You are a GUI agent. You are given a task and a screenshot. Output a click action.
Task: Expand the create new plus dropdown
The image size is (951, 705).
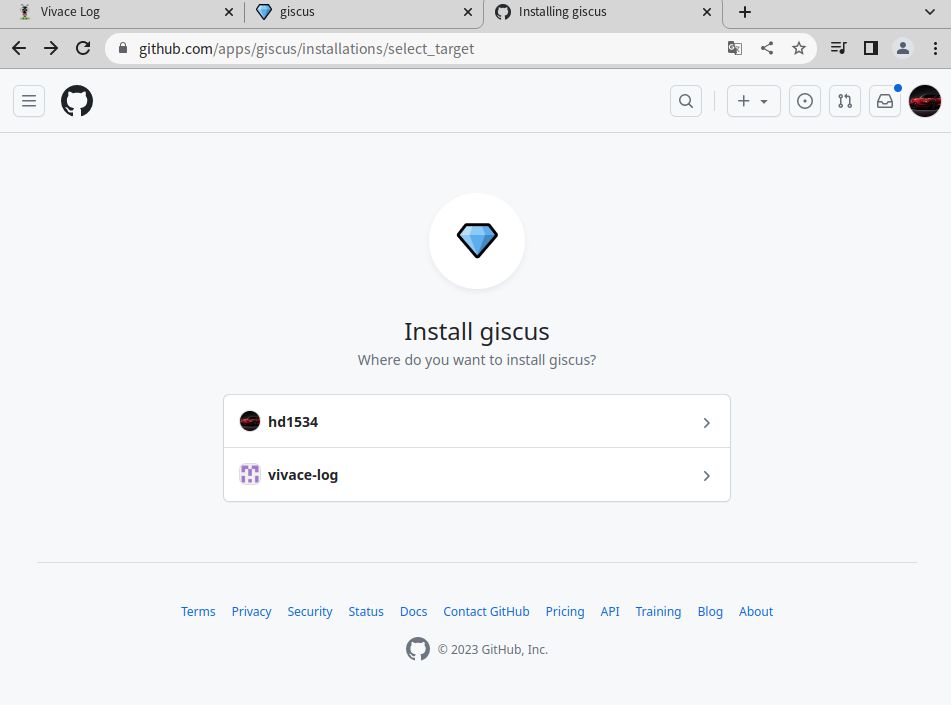pos(753,101)
